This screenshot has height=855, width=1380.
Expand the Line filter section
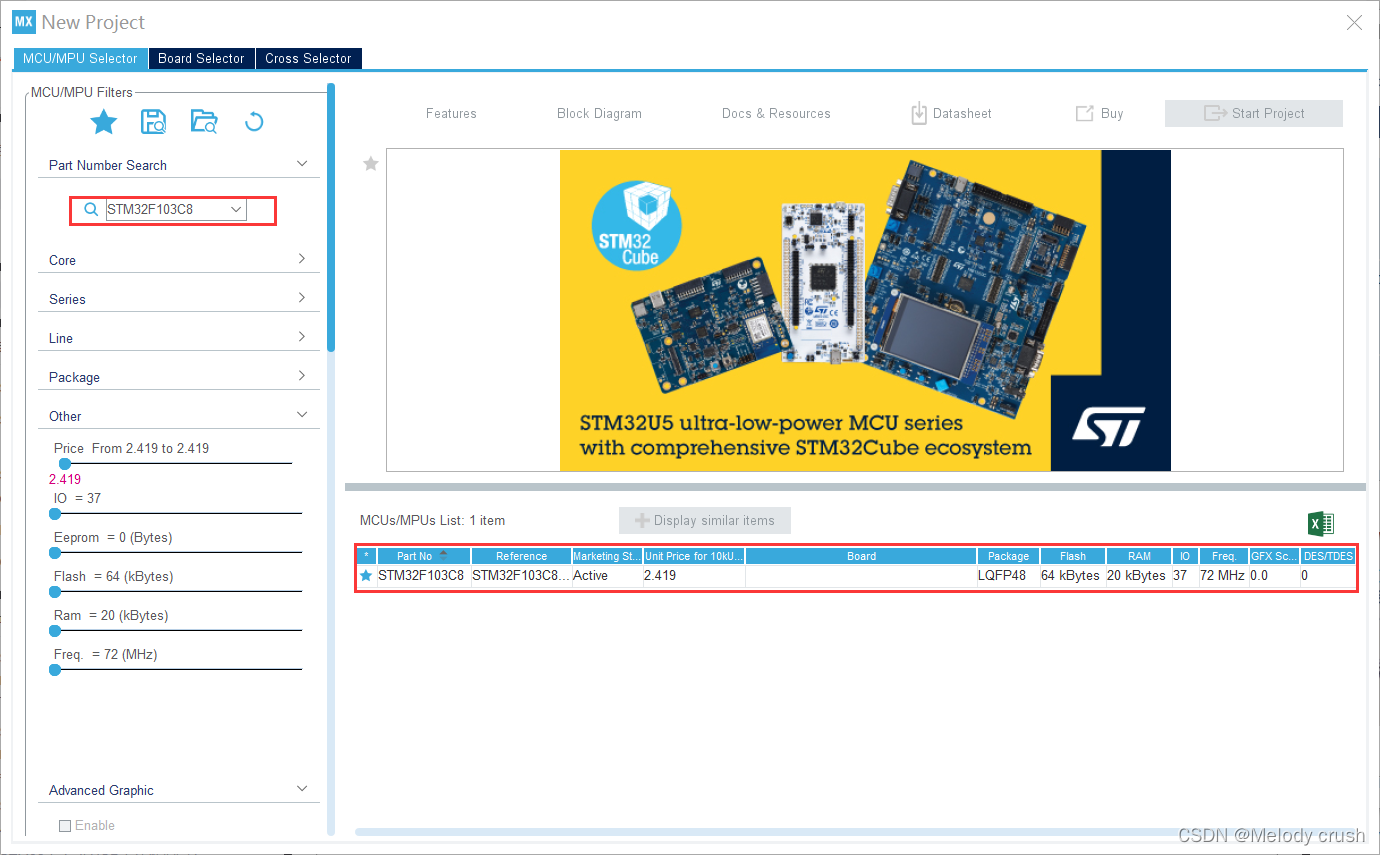pyautogui.click(x=302, y=337)
